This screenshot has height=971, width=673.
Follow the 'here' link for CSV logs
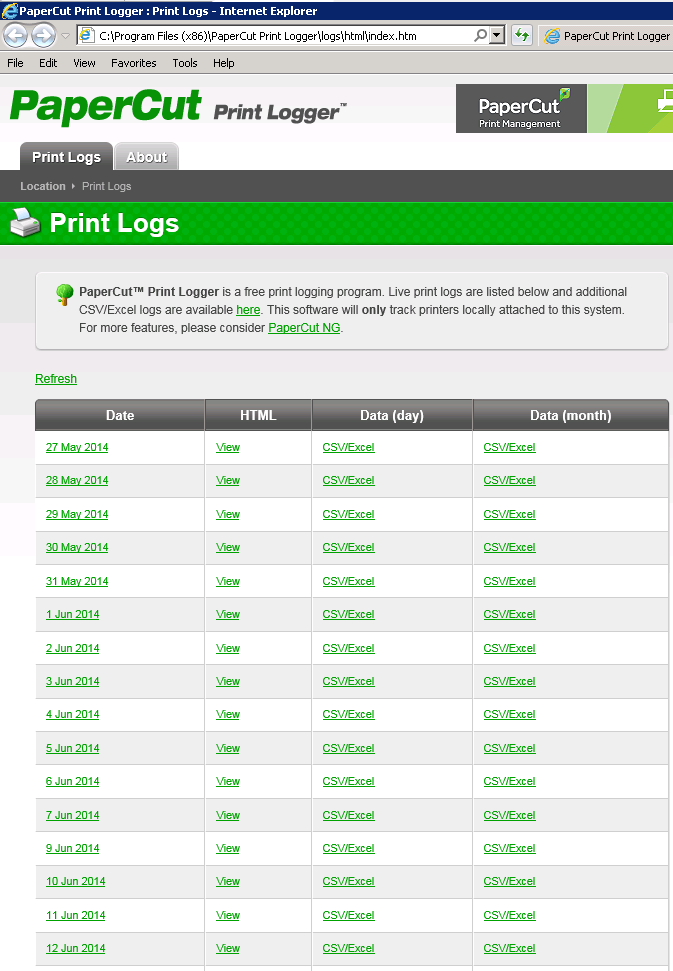248,310
